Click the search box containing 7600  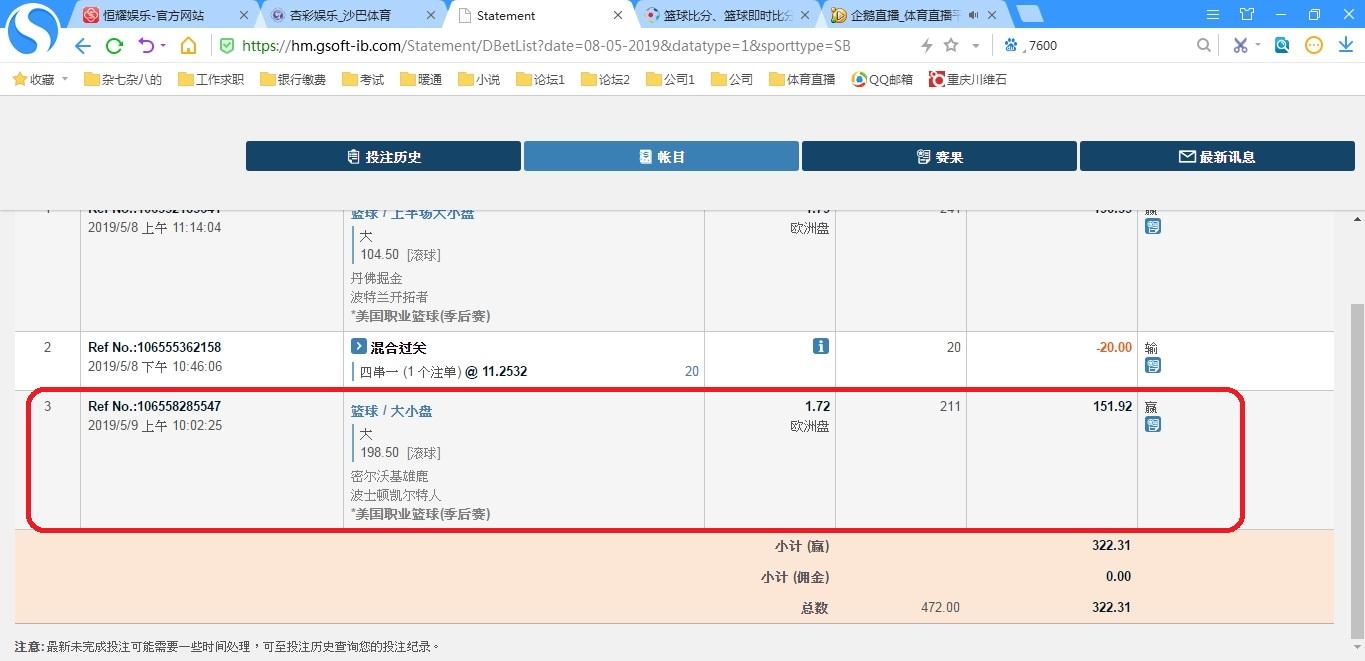(1108, 46)
